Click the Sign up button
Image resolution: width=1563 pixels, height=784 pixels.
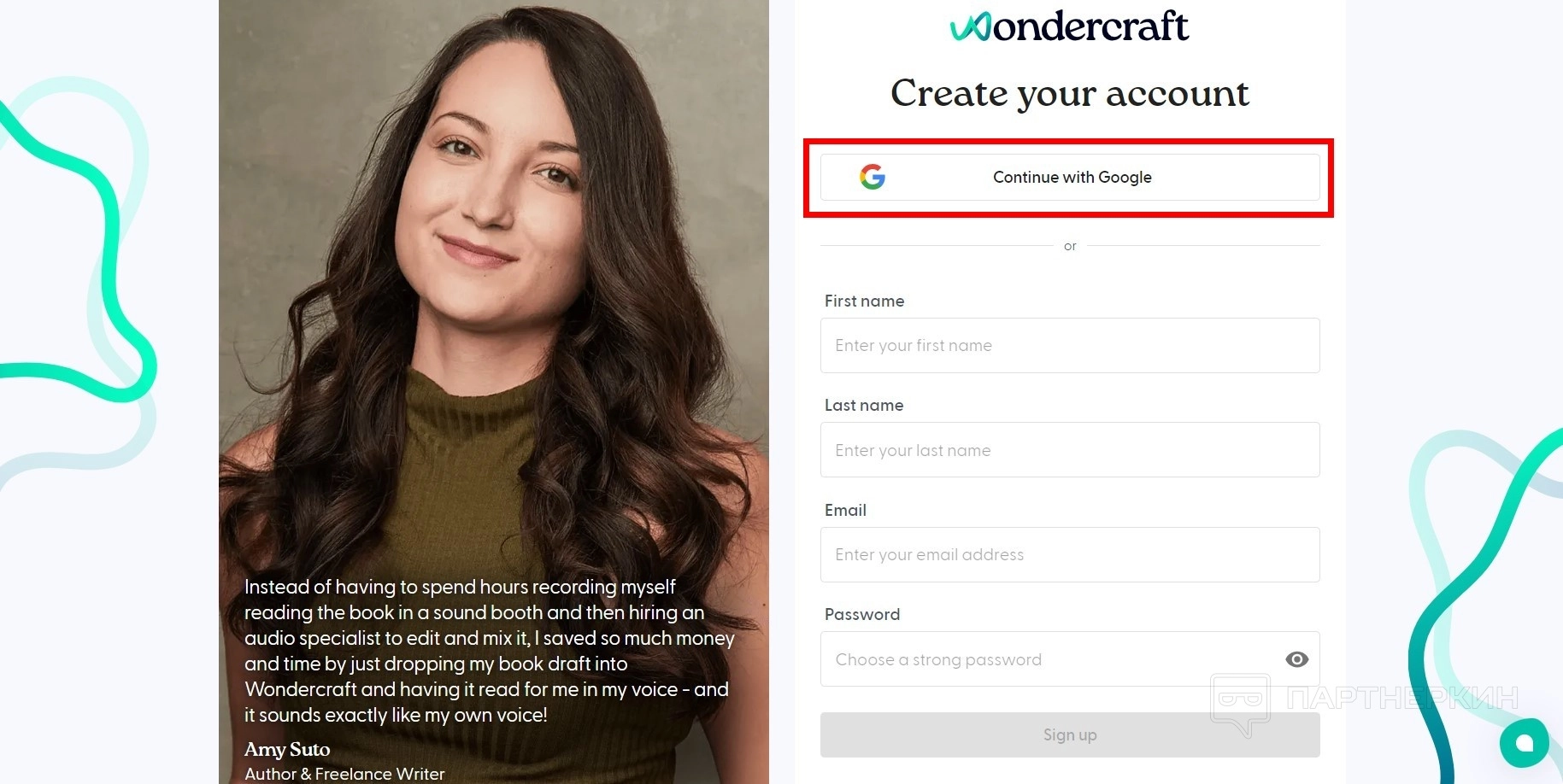coord(1070,734)
